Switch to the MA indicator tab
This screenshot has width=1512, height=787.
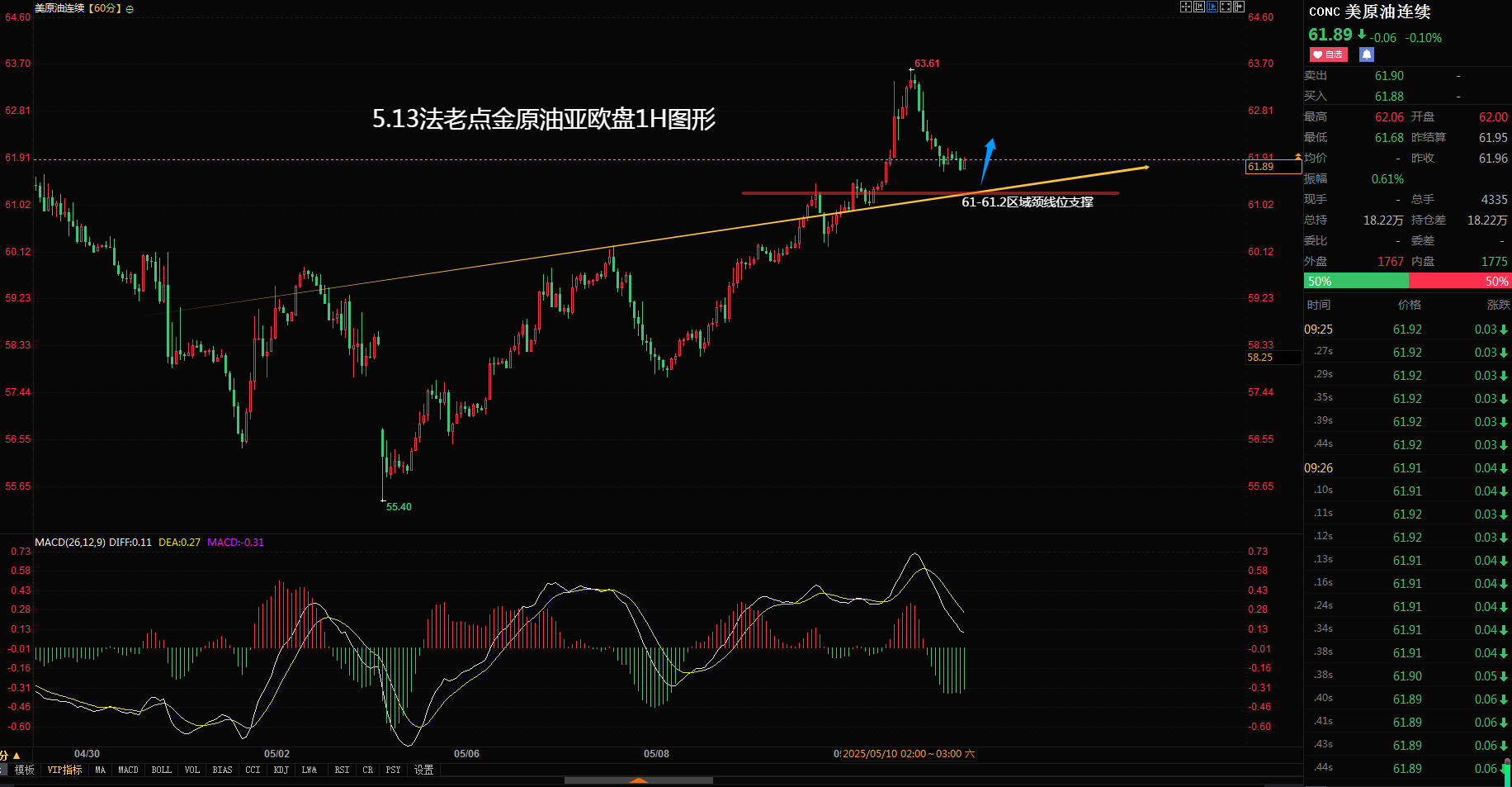pyautogui.click(x=101, y=770)
